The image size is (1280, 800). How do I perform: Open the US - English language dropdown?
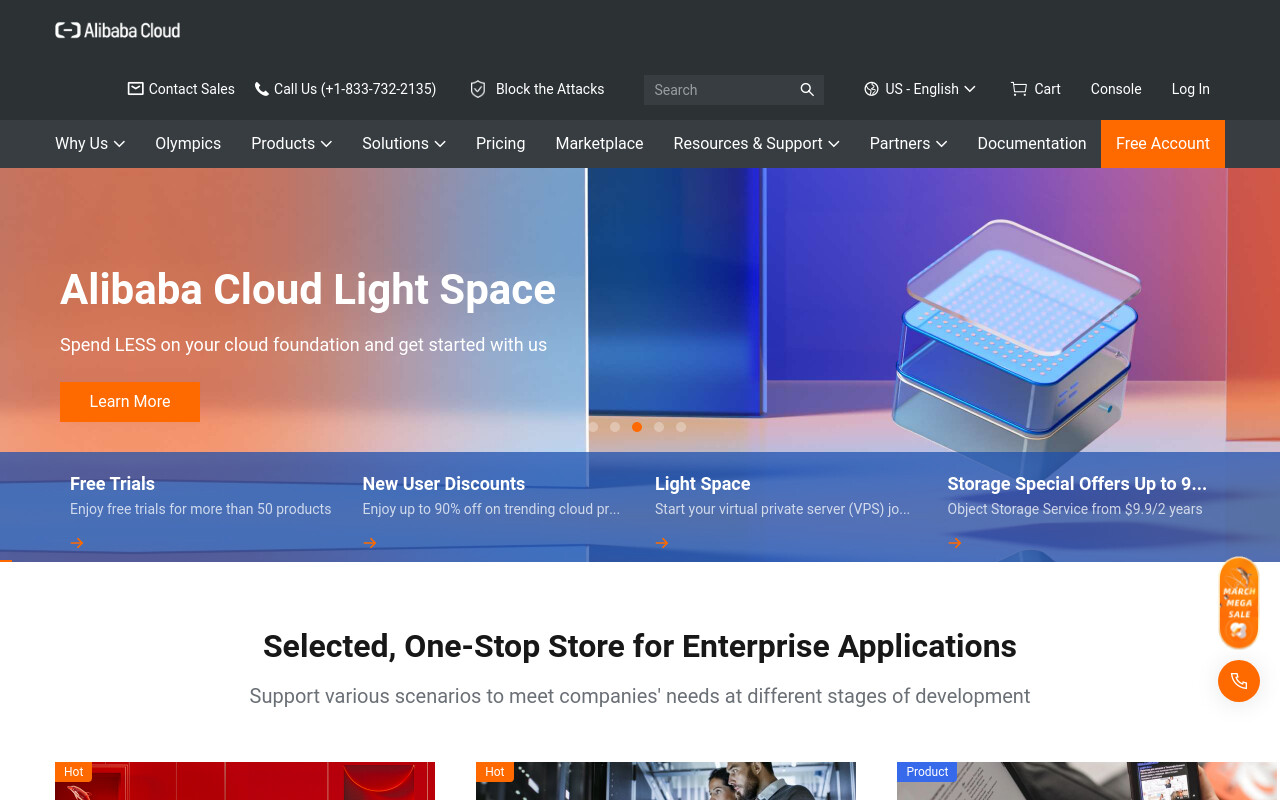[920, 89]
